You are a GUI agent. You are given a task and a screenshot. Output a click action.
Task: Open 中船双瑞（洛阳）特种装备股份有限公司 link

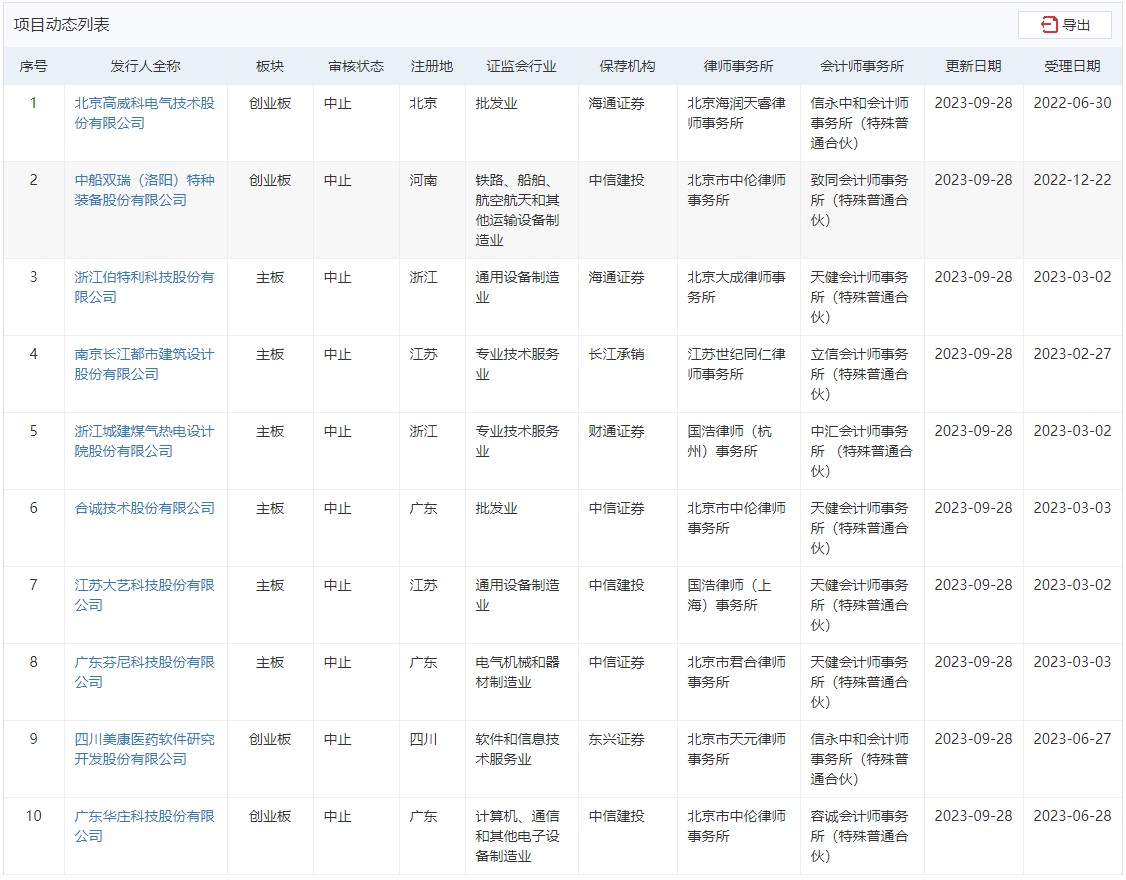[x=144, y=190]
